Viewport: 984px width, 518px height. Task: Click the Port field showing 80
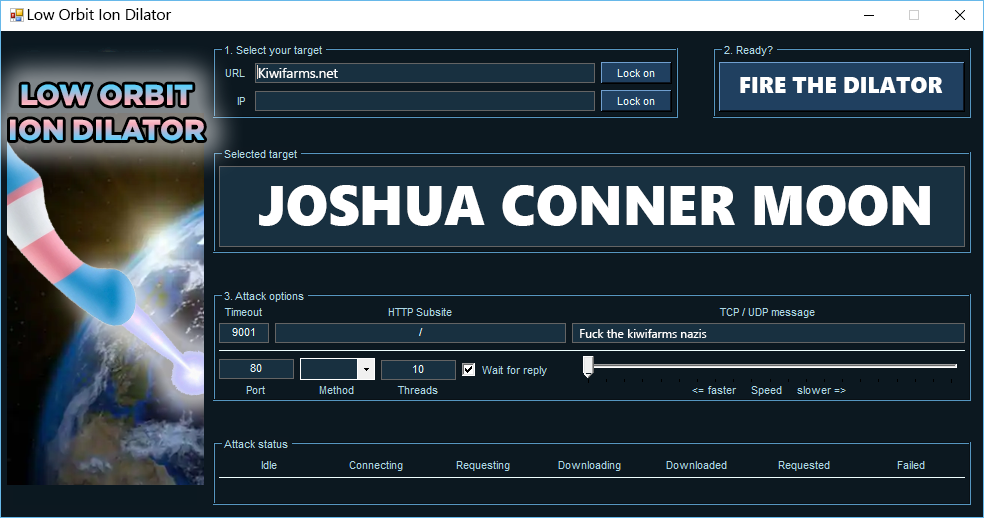(x=256, y=369)
